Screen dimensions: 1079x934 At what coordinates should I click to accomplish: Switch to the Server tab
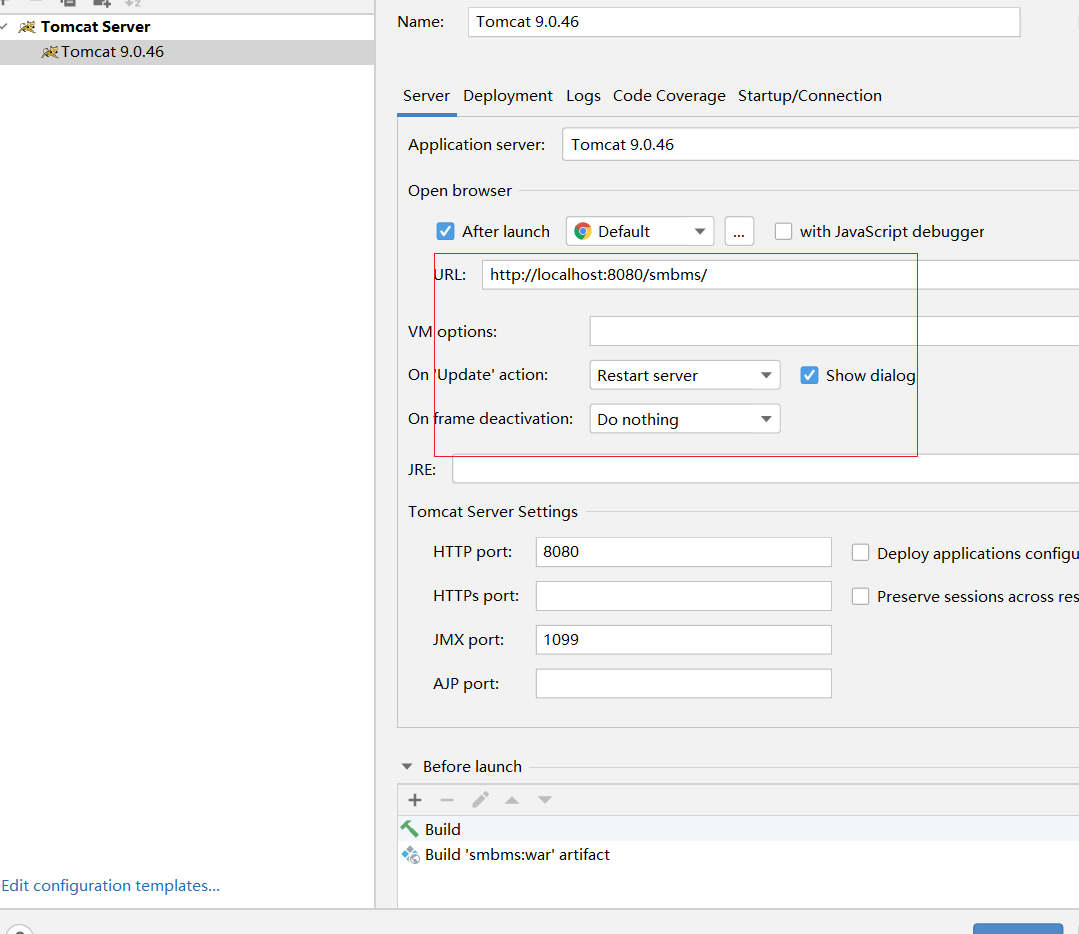pyautogui.click(x=426, y=96)
